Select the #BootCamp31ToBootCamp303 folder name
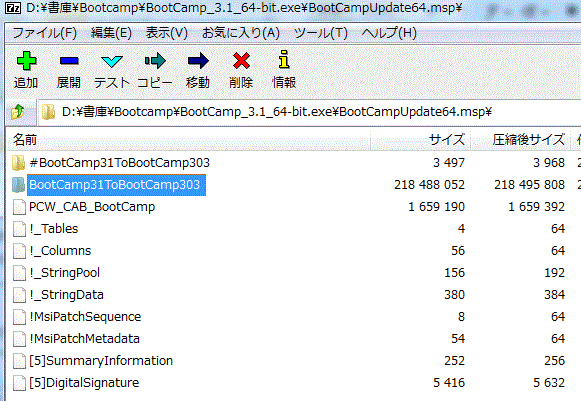581x401 pixels. pos(119,163)
